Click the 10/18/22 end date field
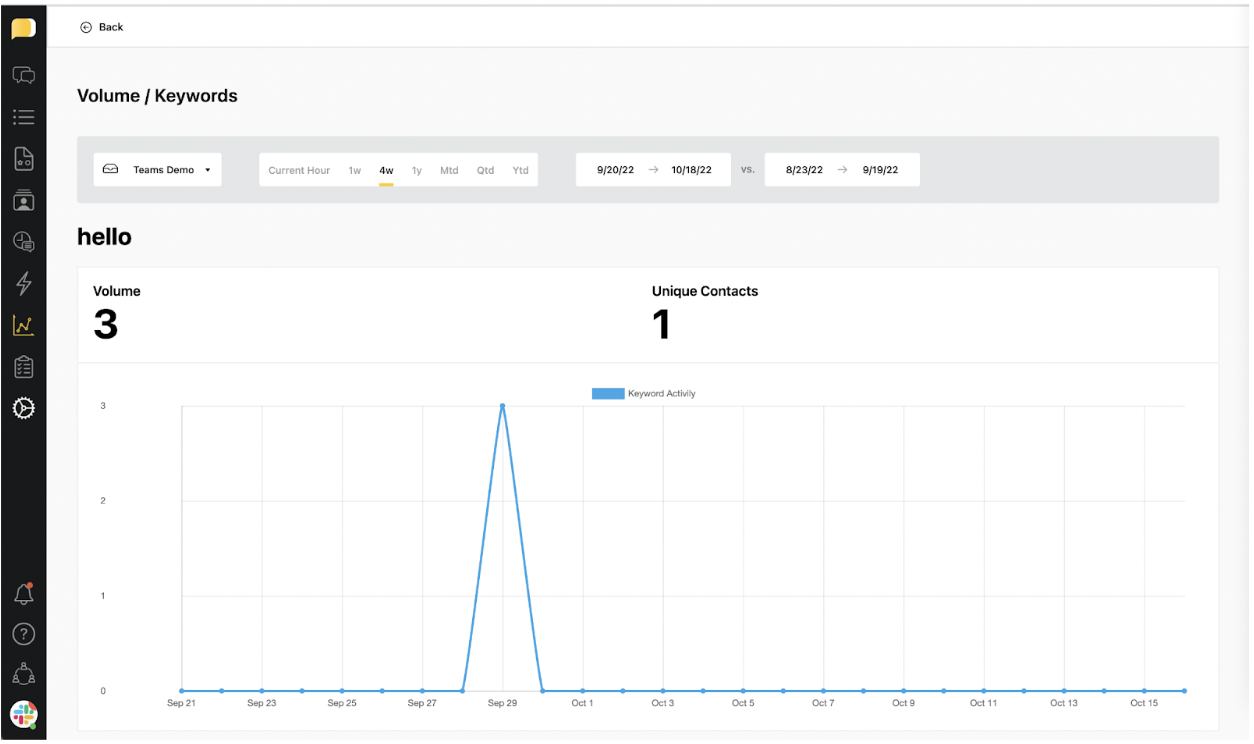This screenshot has width=1254, height=744. 692,170
